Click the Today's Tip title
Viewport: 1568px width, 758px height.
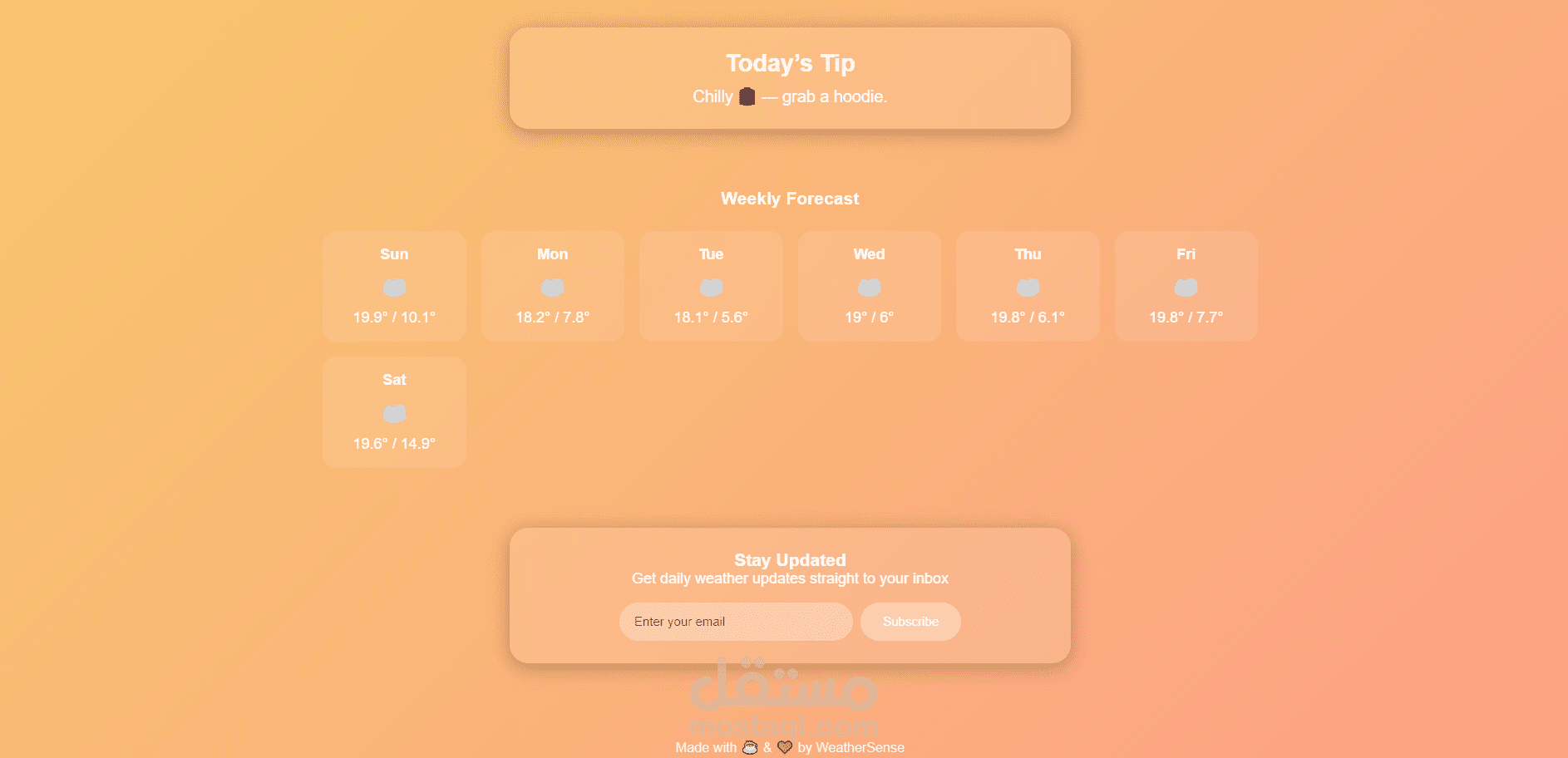click(790, 63)
